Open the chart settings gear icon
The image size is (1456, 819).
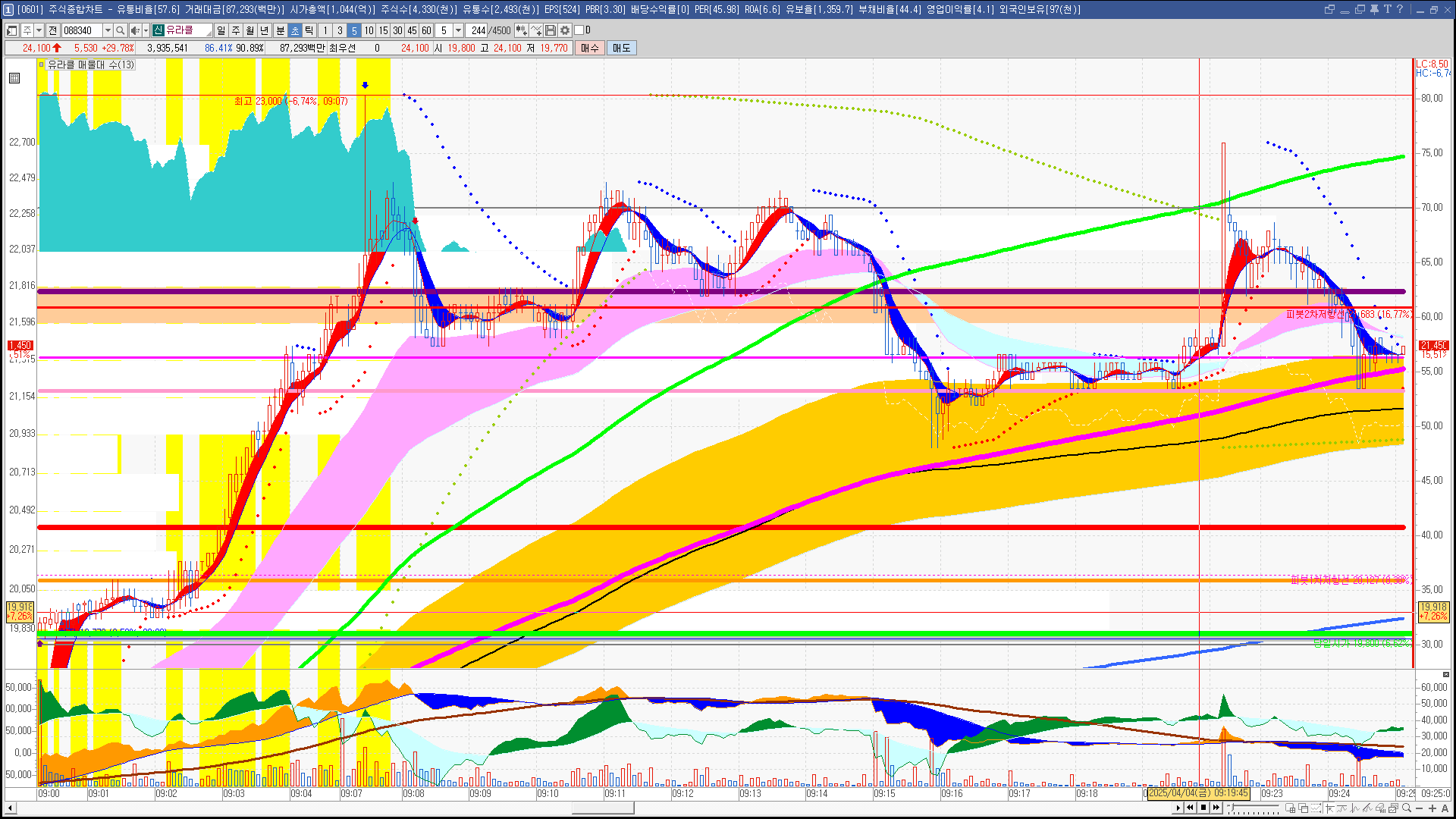565,30
